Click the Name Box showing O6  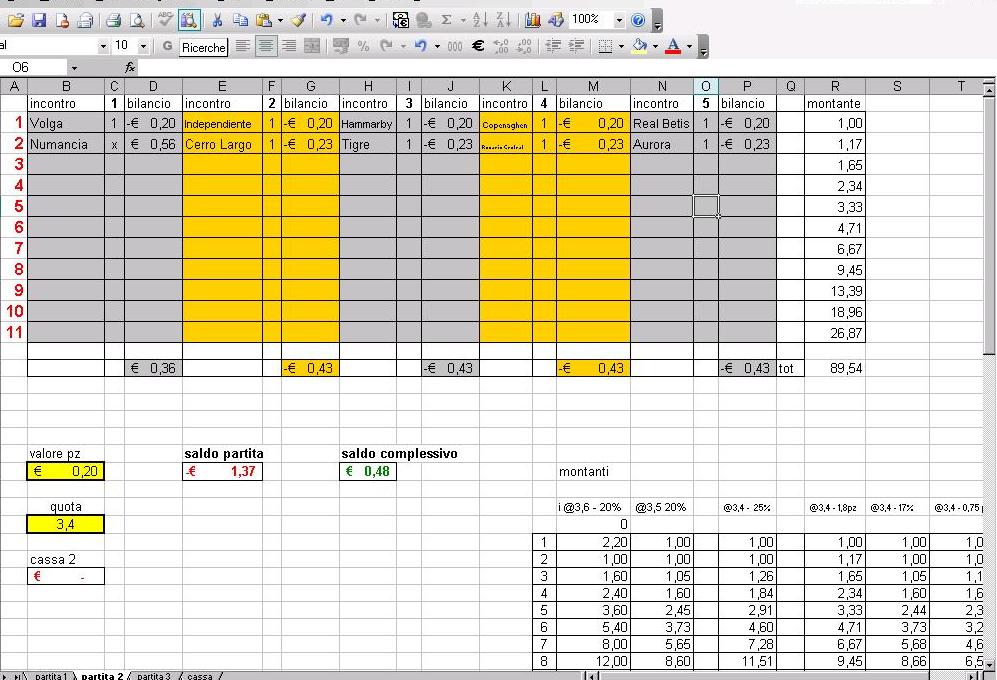click(34, 67)
